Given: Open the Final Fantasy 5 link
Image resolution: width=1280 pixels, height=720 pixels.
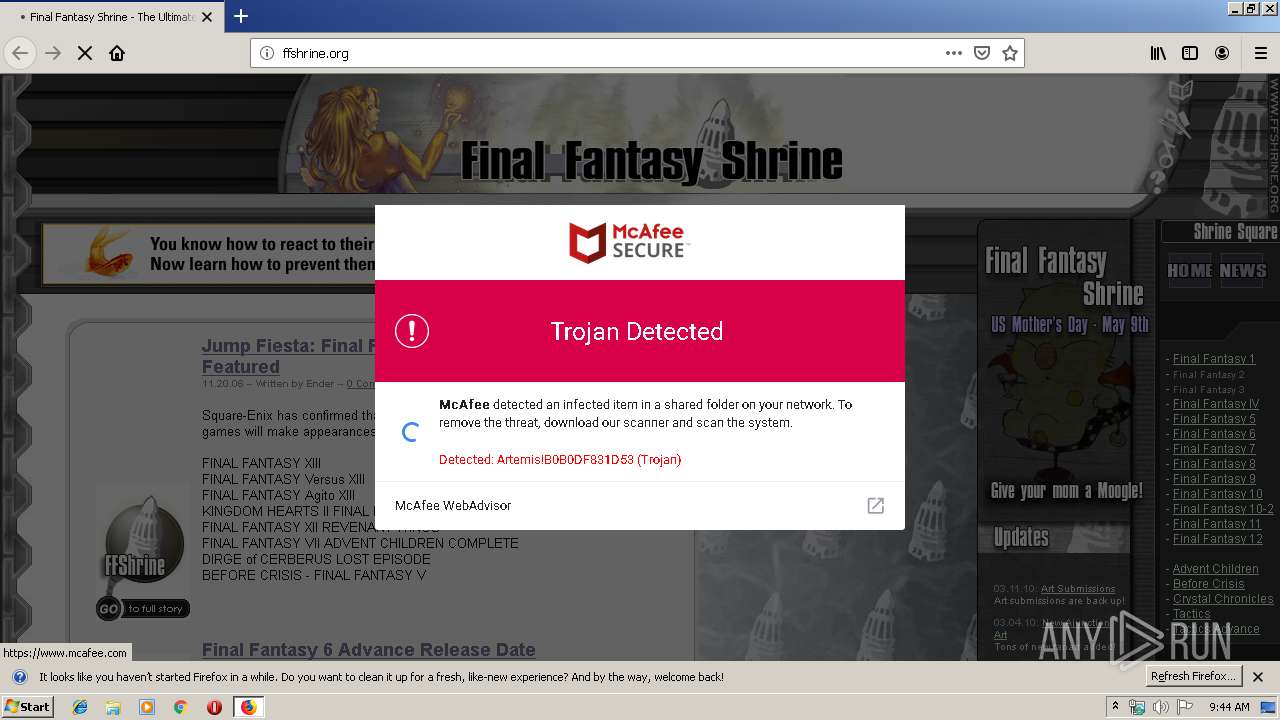Looking at the screenshot, I should tap(1214, 419).
